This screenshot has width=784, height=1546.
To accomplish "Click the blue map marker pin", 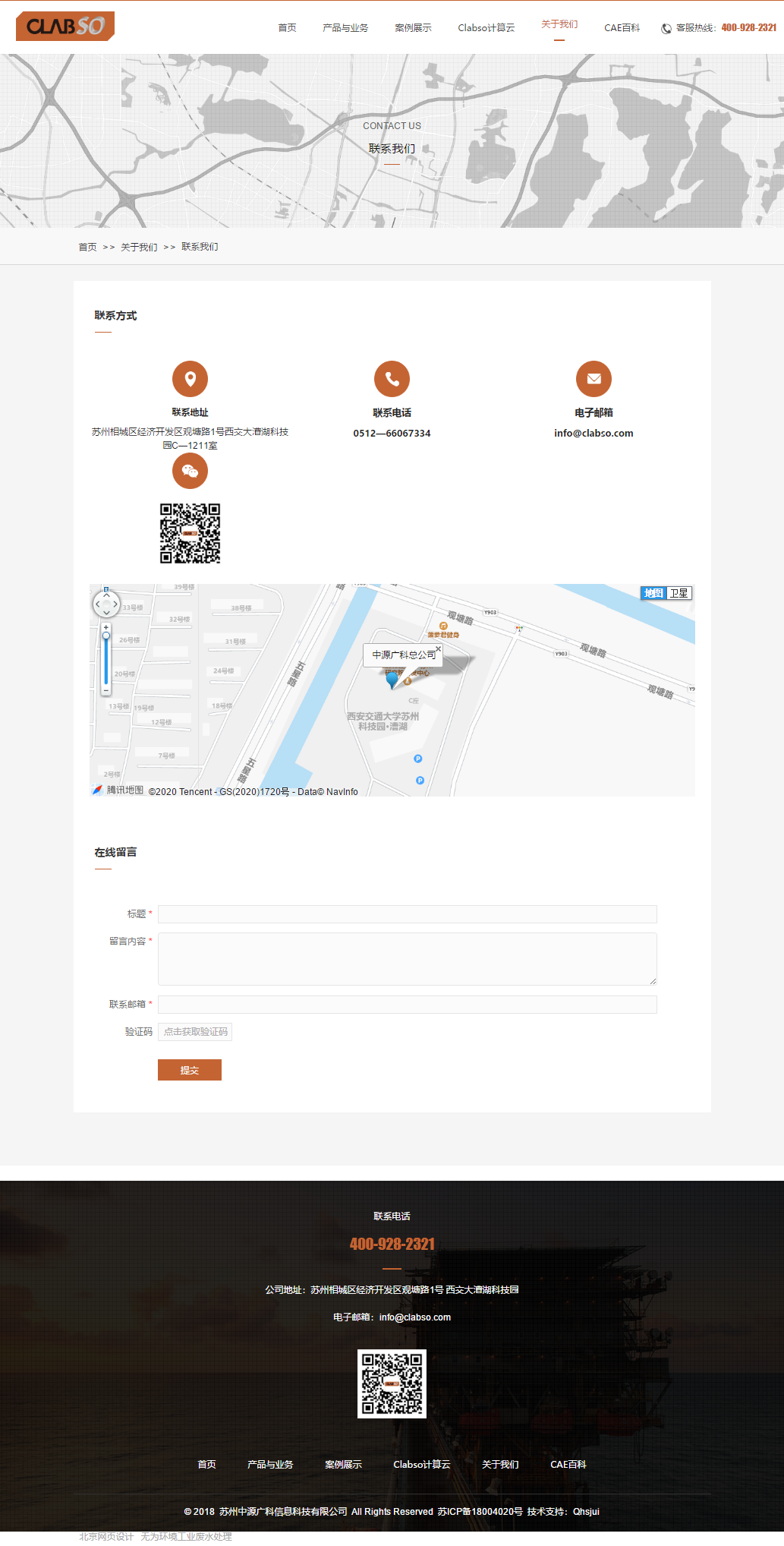I will point(392,680).
